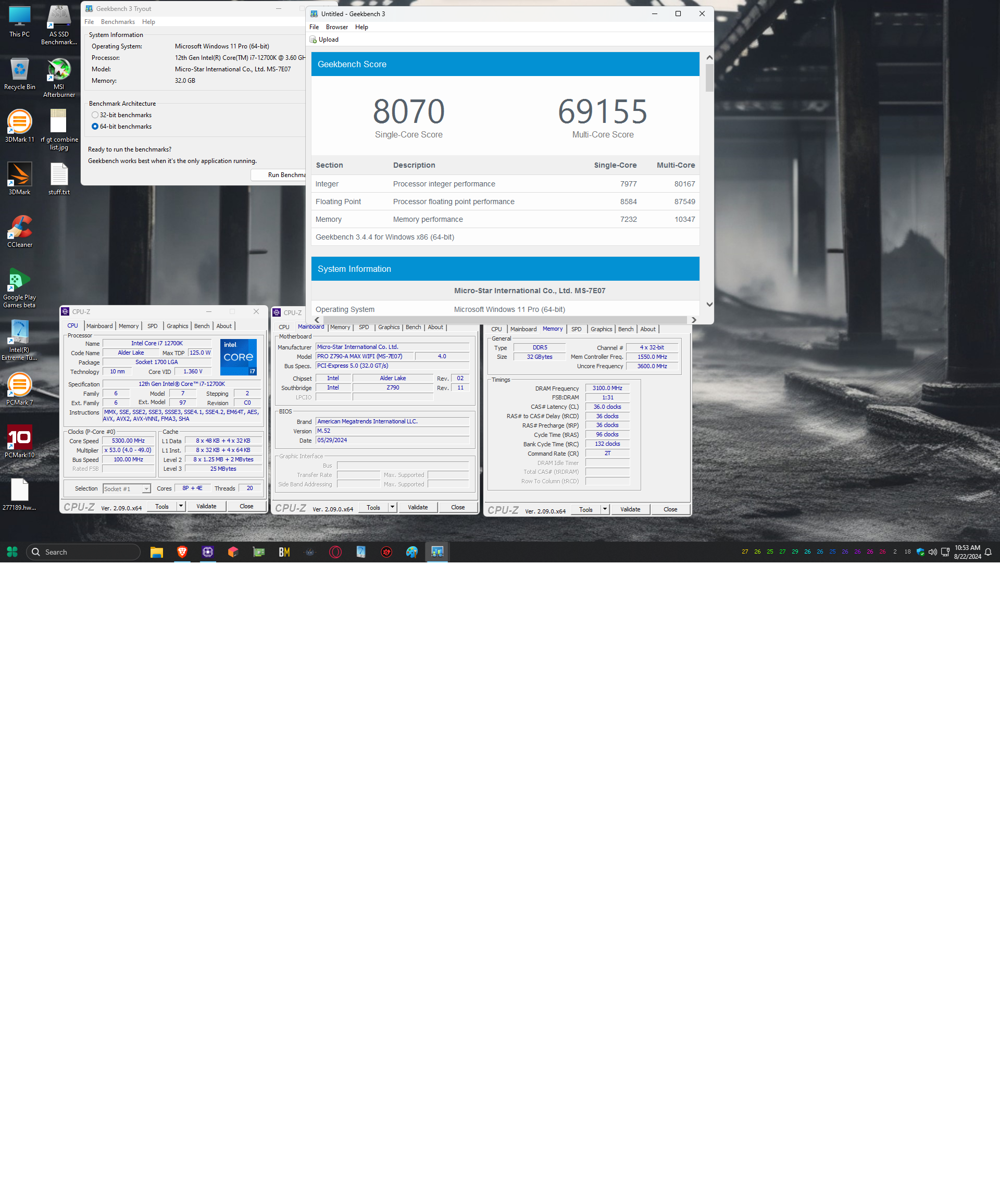This screenshot has width=1000, height=1204.
Task: Expand Tools dropdown arrow in Memory window
Action: tap(605, 509)
